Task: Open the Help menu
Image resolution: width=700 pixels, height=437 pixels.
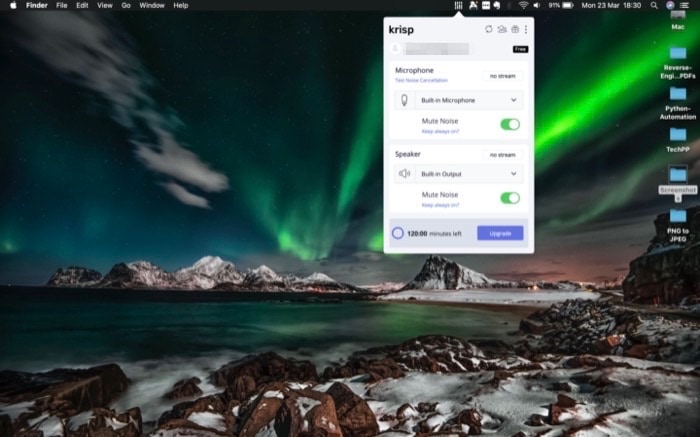Action: click(x=181, y=5)
